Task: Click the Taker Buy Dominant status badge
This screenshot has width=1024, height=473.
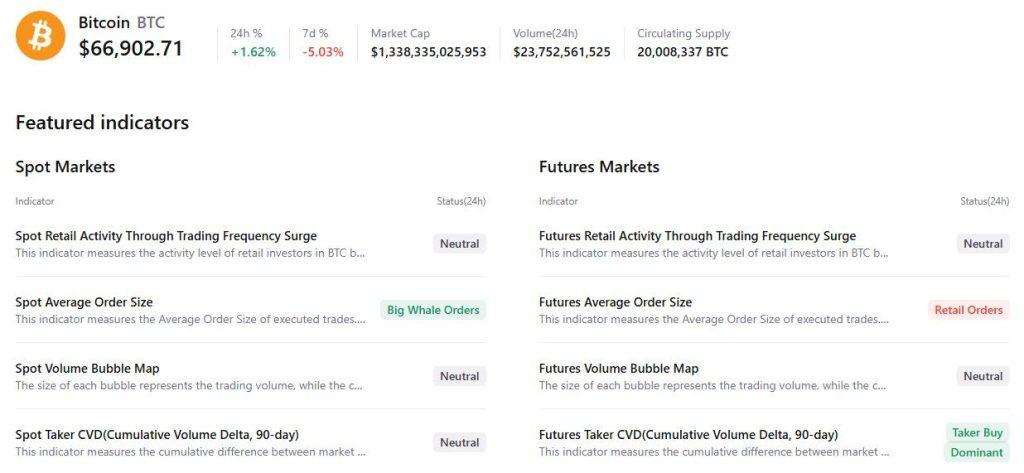Action: click(977, 442)
